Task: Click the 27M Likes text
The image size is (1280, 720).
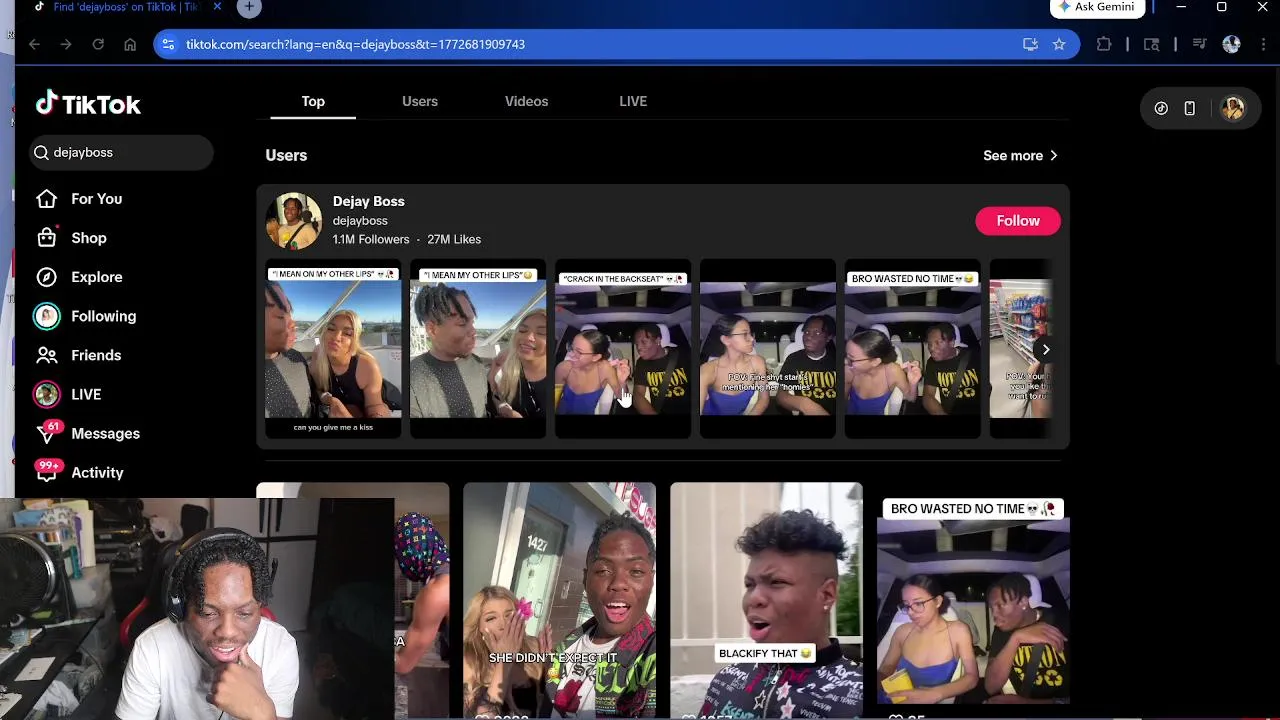Action: tap(454, 239)
